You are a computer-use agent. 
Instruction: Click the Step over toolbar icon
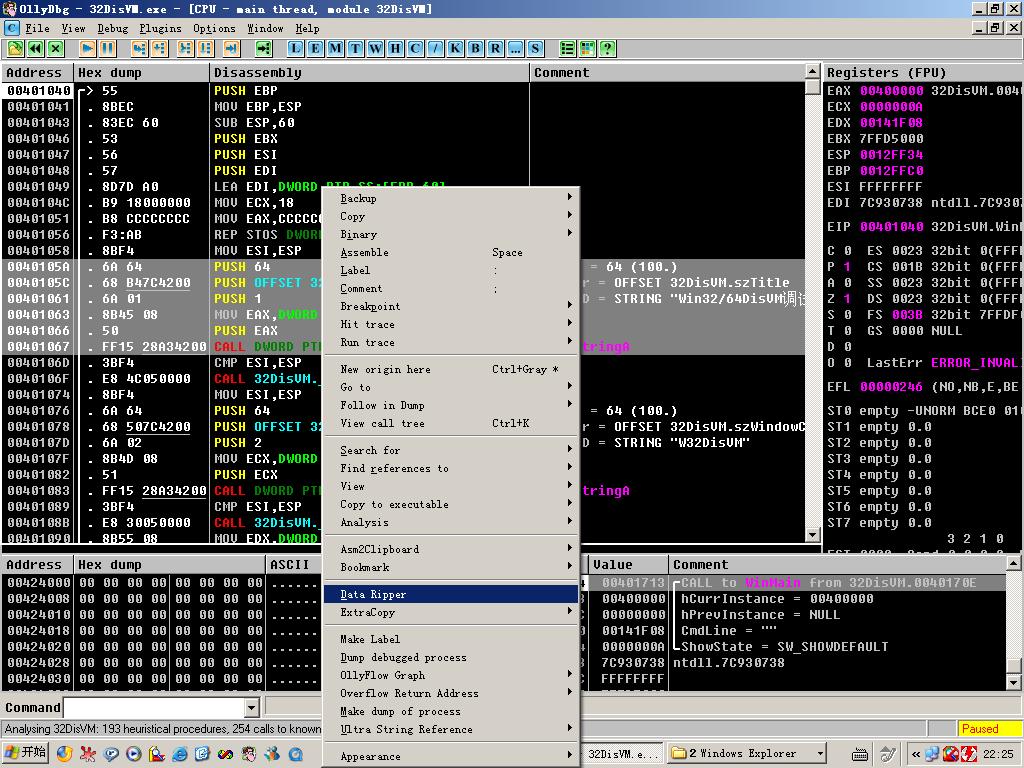click(x=159, y=48)
